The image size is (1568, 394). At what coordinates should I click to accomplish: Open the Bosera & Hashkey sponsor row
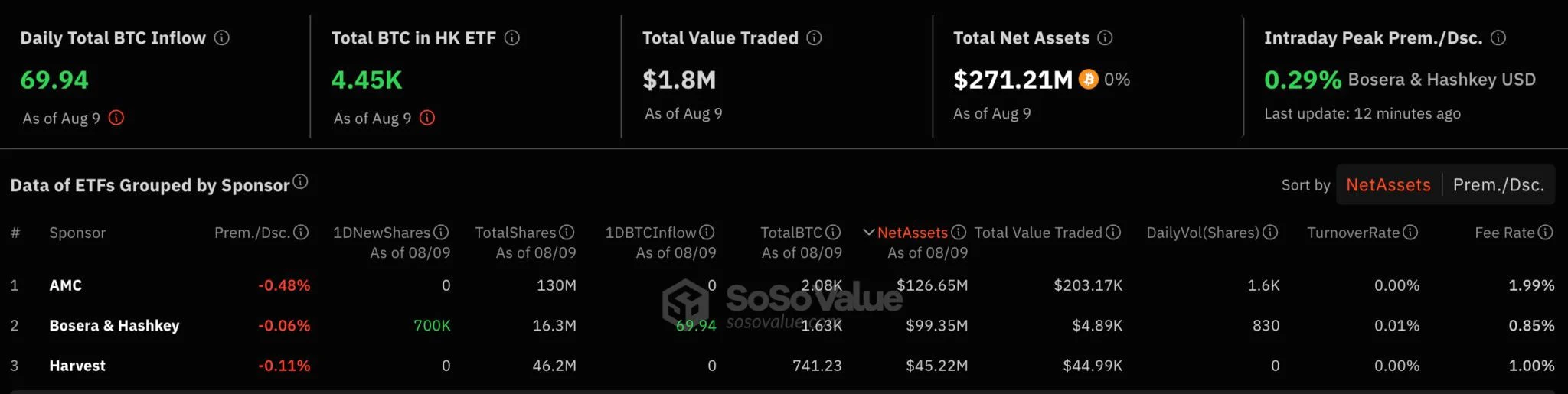coord(782,325)
